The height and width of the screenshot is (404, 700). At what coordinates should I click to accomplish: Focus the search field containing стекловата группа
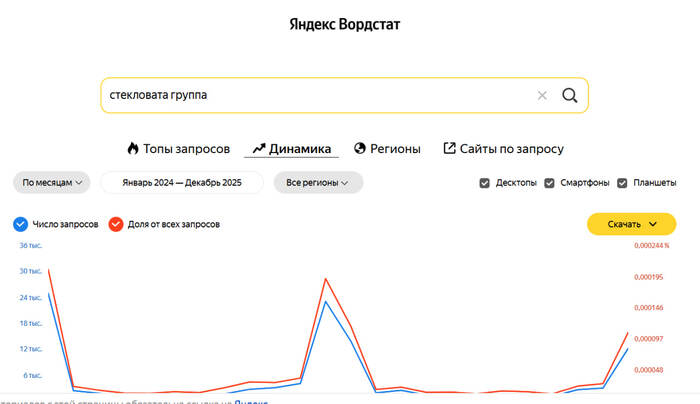point(310,96)
